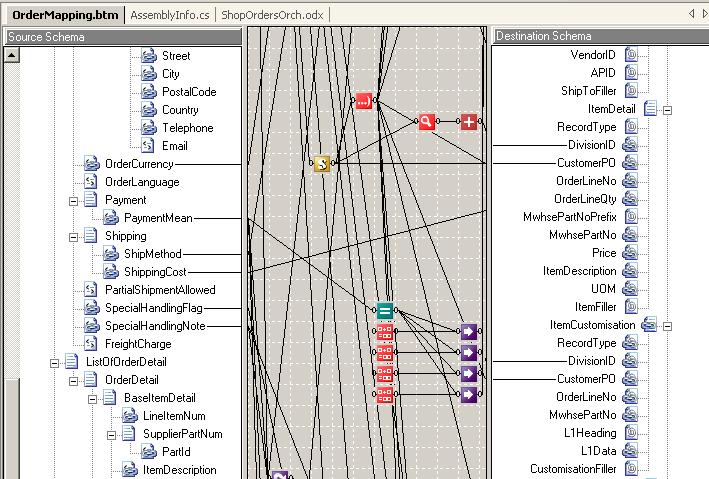Image resolution: width=709 pixels, height=479 pixels.
Task: Select the PaymentMean source node
Action: click(x=158, y=218)
